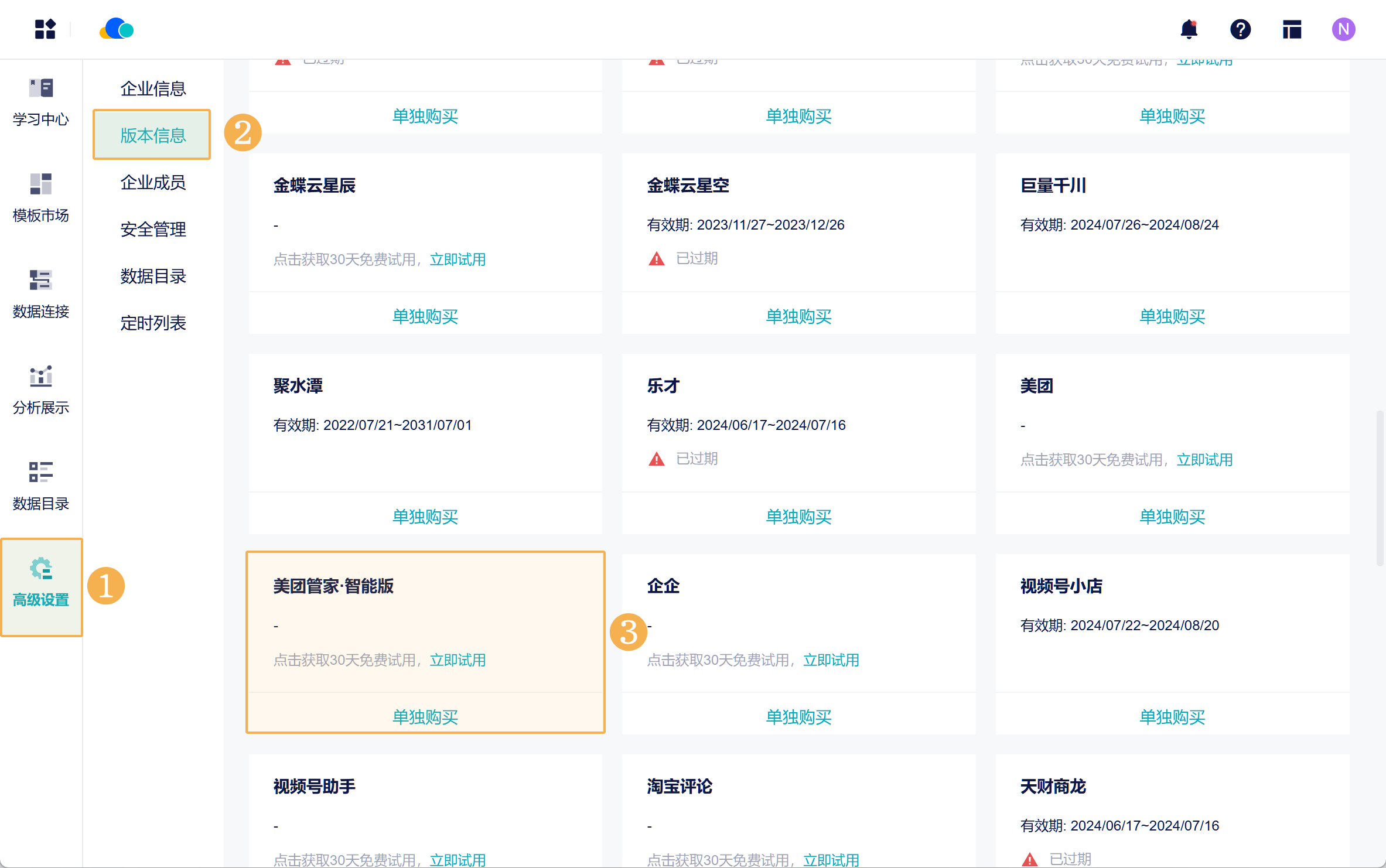Click the vertical scrollbar on the right

1380,487
